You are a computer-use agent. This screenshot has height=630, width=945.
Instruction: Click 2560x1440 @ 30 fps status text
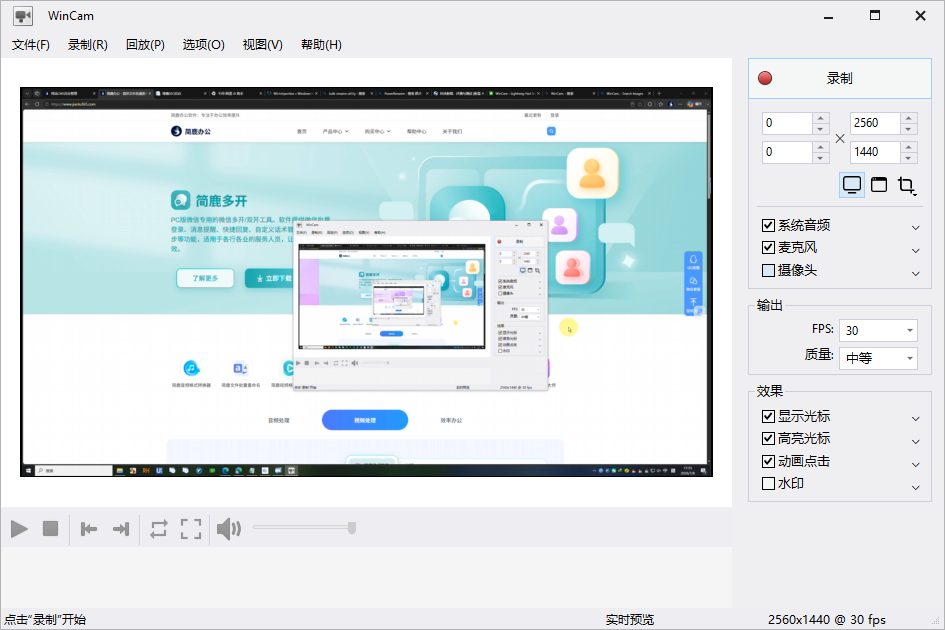[827, 620]
